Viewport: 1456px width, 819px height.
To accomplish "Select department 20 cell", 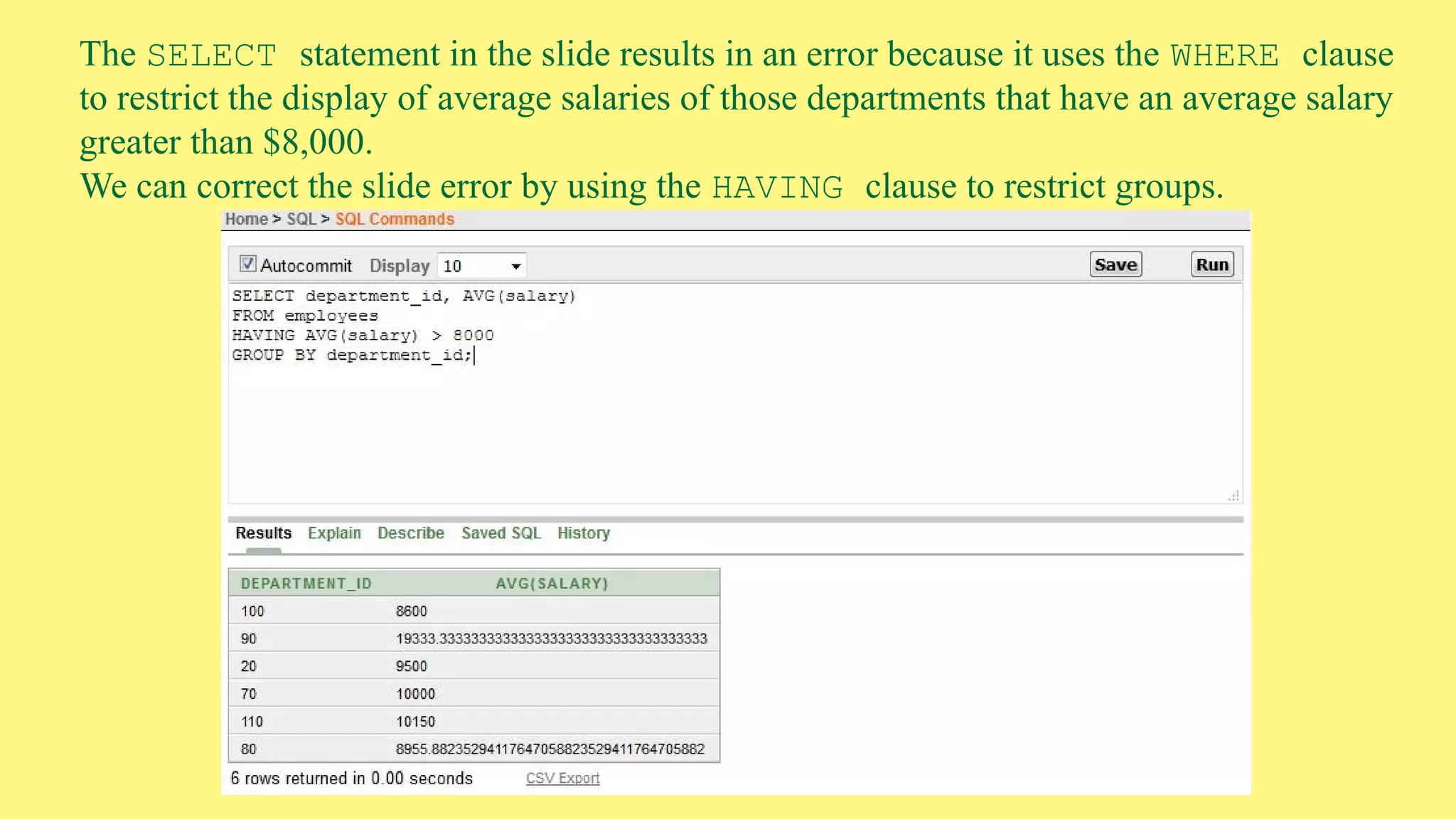I will (x=249, y=666).
